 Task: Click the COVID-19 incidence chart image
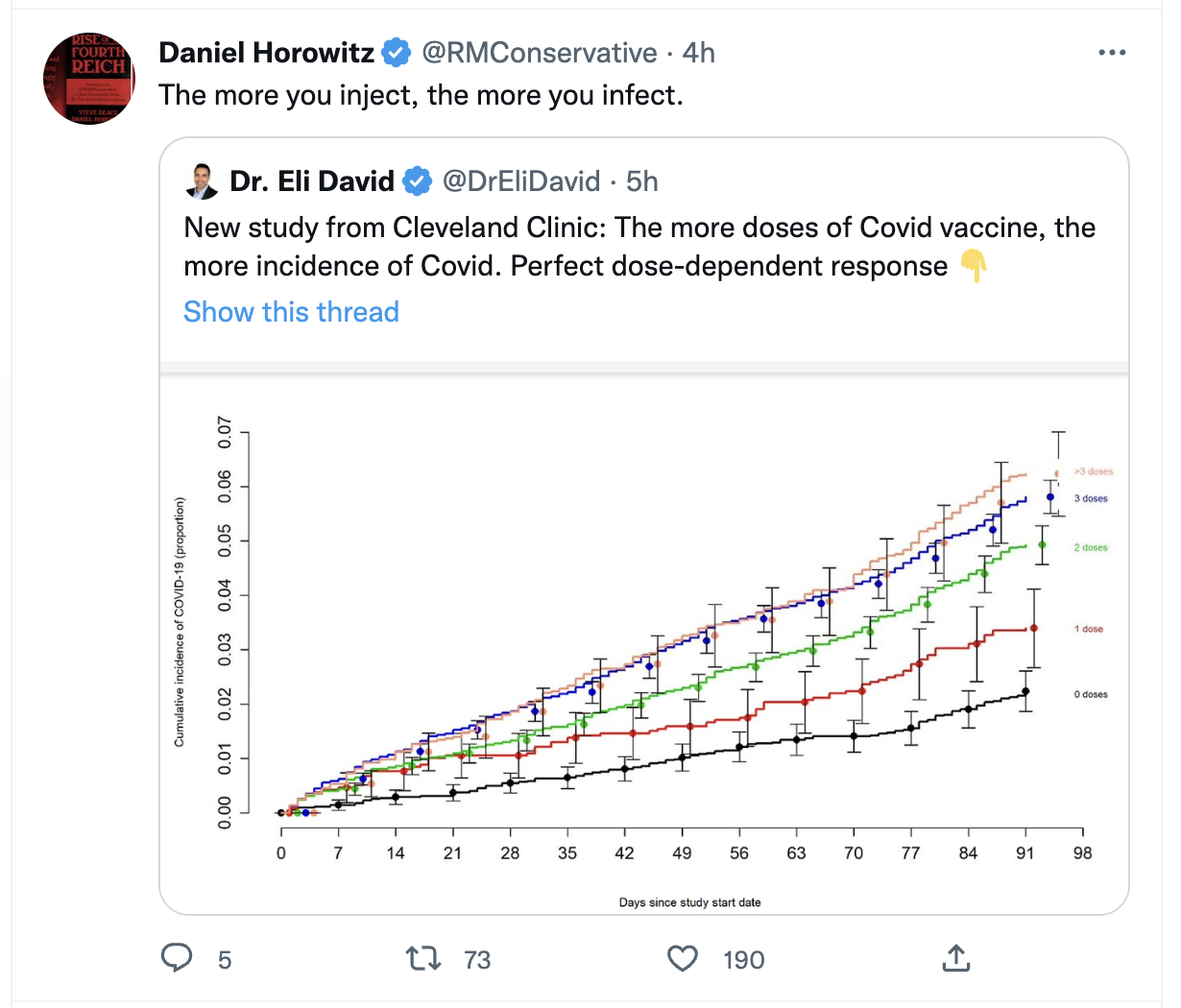(x=645, y=643)
